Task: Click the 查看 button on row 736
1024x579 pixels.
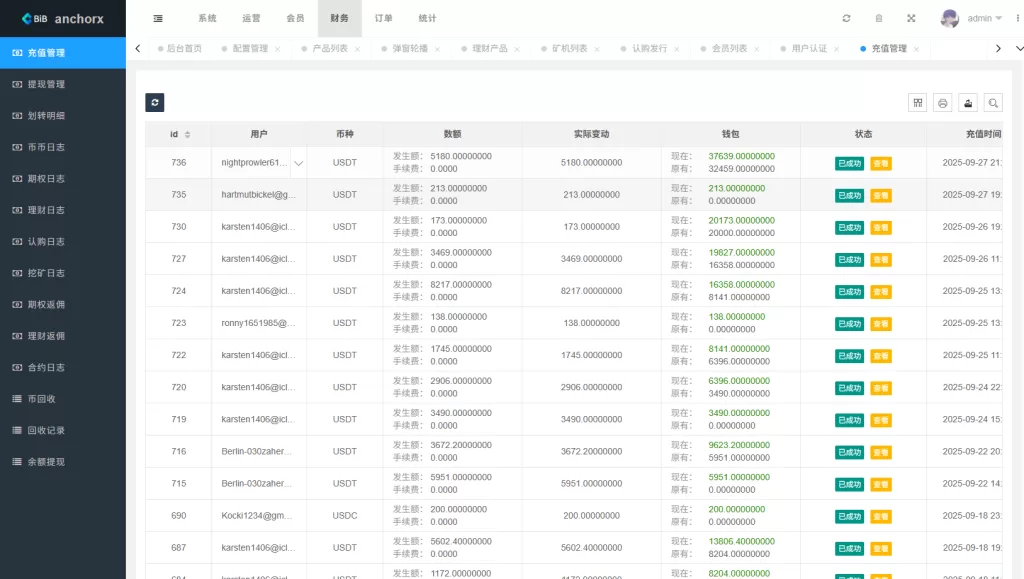Action: (x=881, y=162)
